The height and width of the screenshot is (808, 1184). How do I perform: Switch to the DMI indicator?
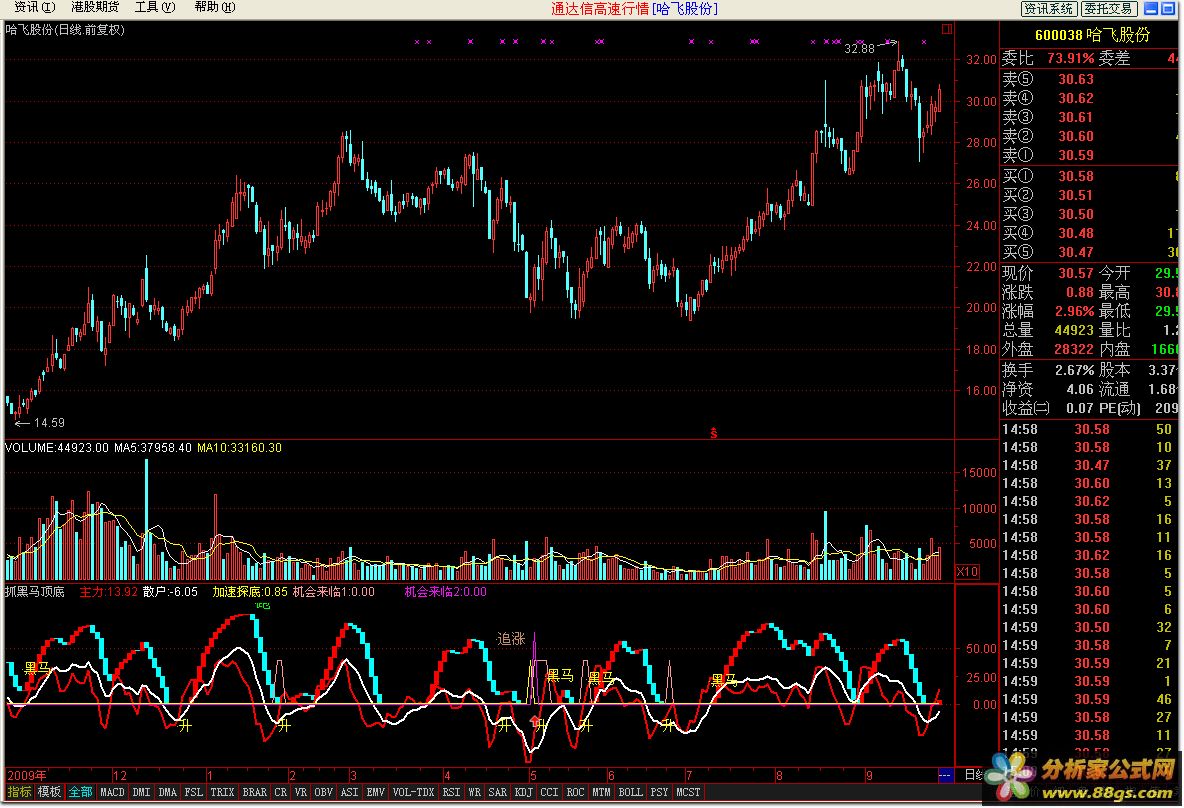click(x=141, y=792)
